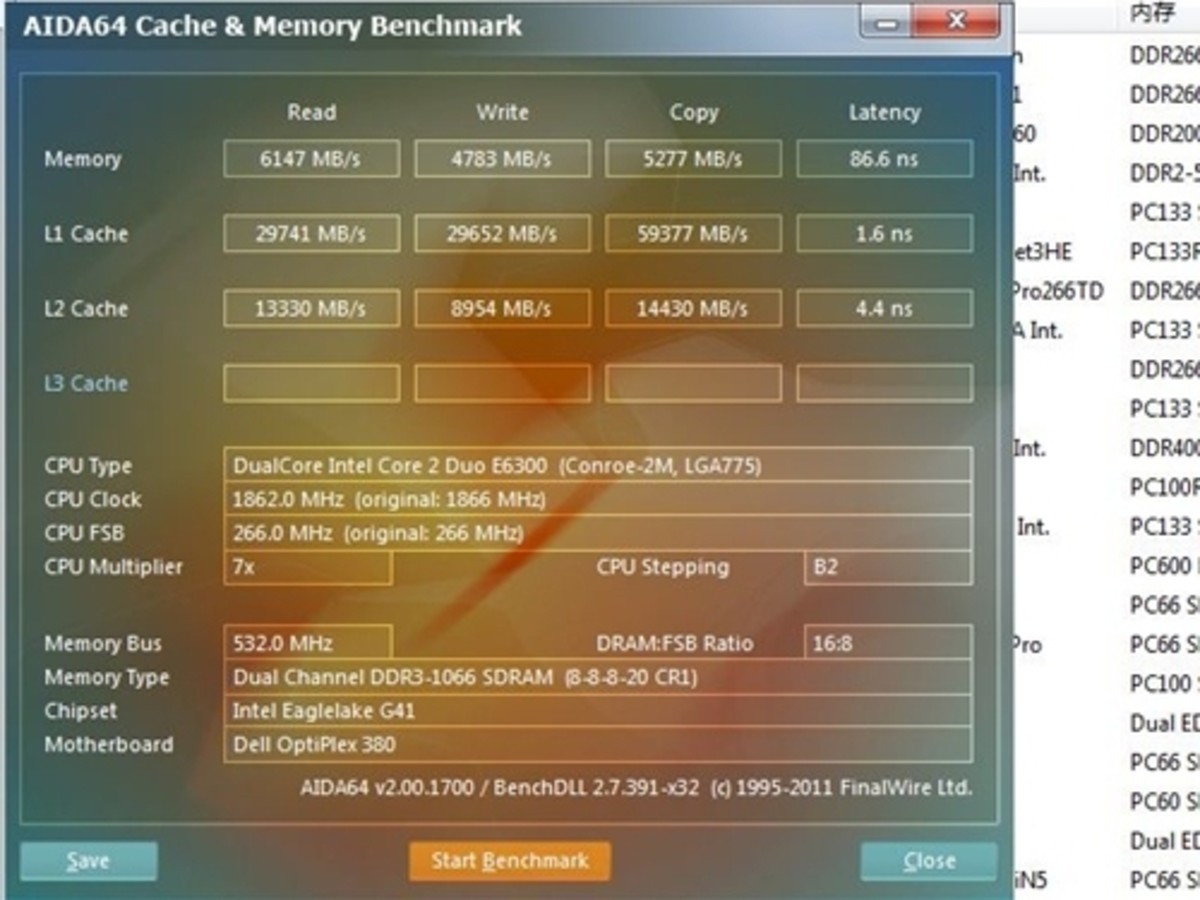Select the DDR200 row in background list
1200x900 pixels.
[x=1165, y=134]
